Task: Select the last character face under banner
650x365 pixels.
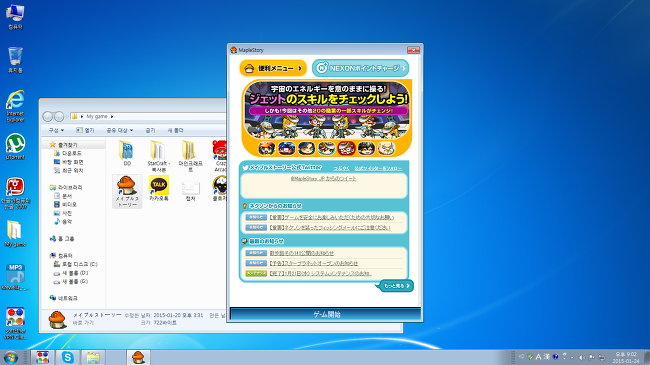Action: [x=386, y=148]
